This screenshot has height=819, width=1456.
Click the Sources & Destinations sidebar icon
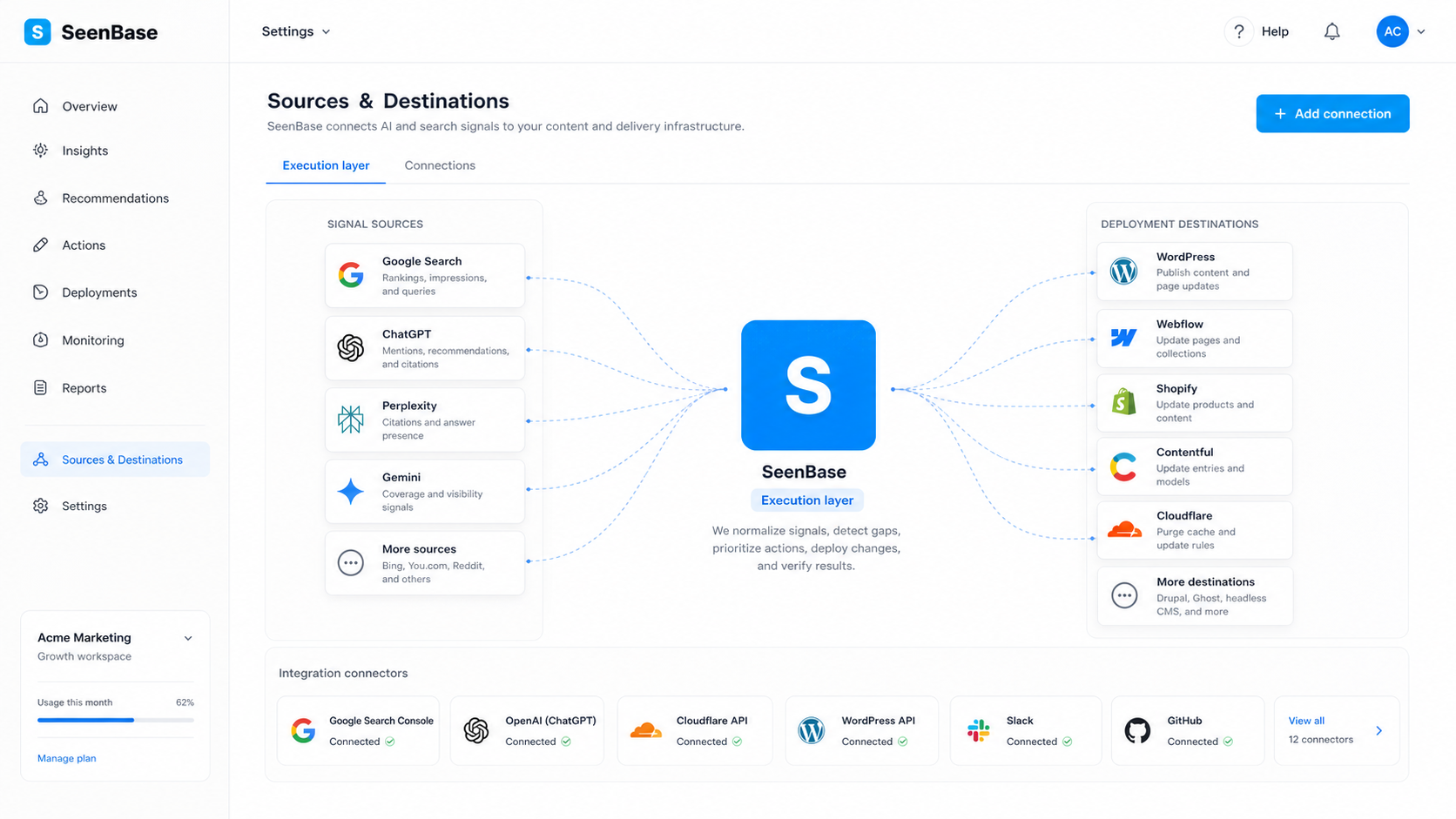41,460
